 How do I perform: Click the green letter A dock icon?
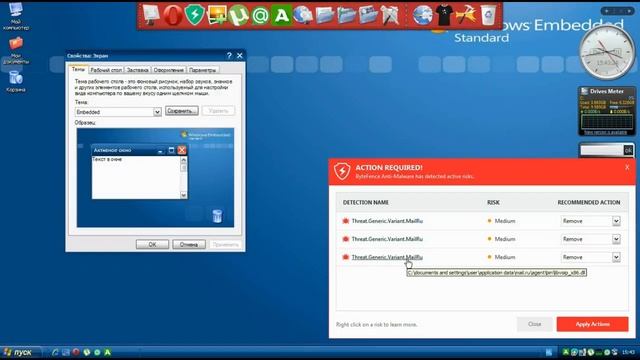(281, 16)
